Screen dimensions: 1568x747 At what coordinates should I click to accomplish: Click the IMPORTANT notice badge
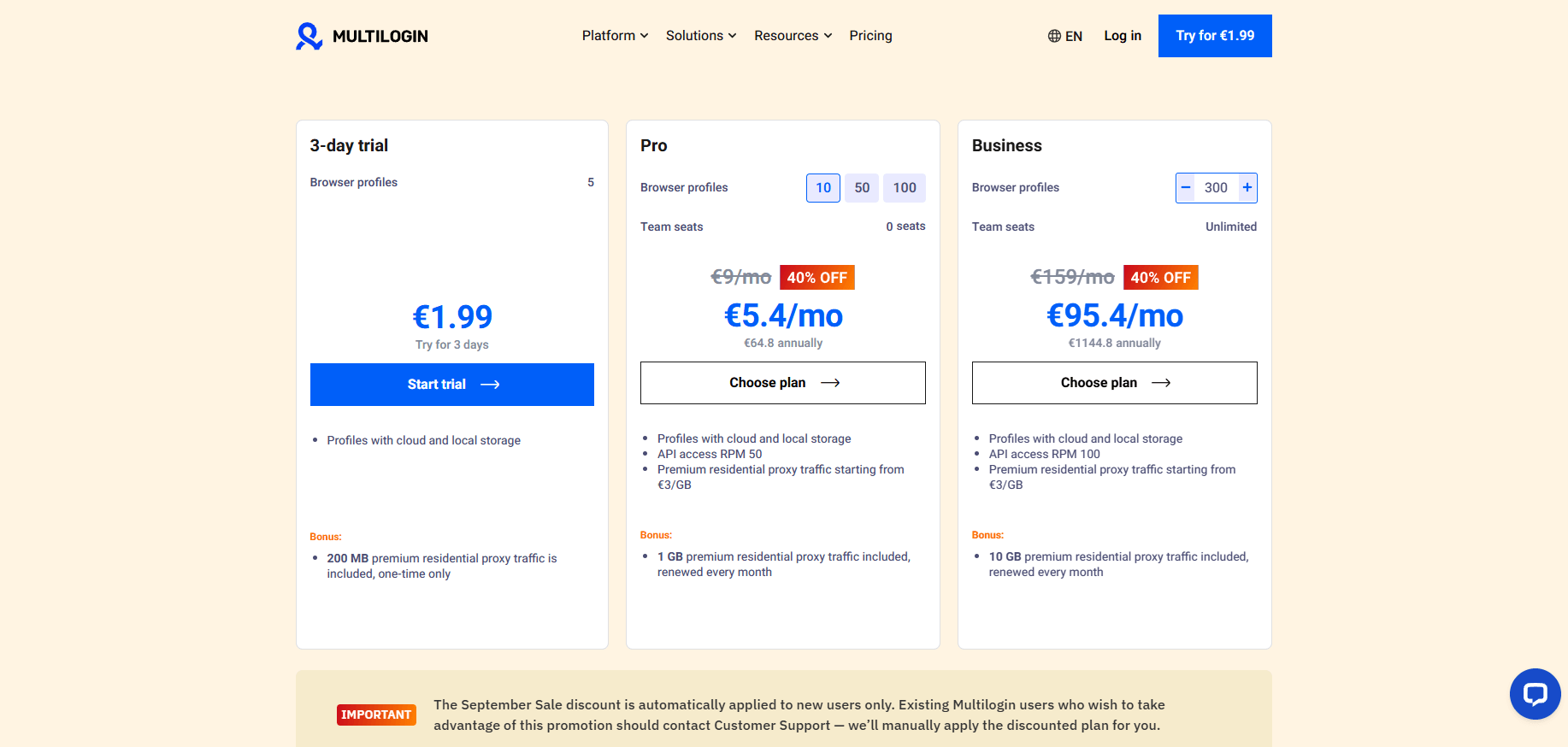(376, 715)
